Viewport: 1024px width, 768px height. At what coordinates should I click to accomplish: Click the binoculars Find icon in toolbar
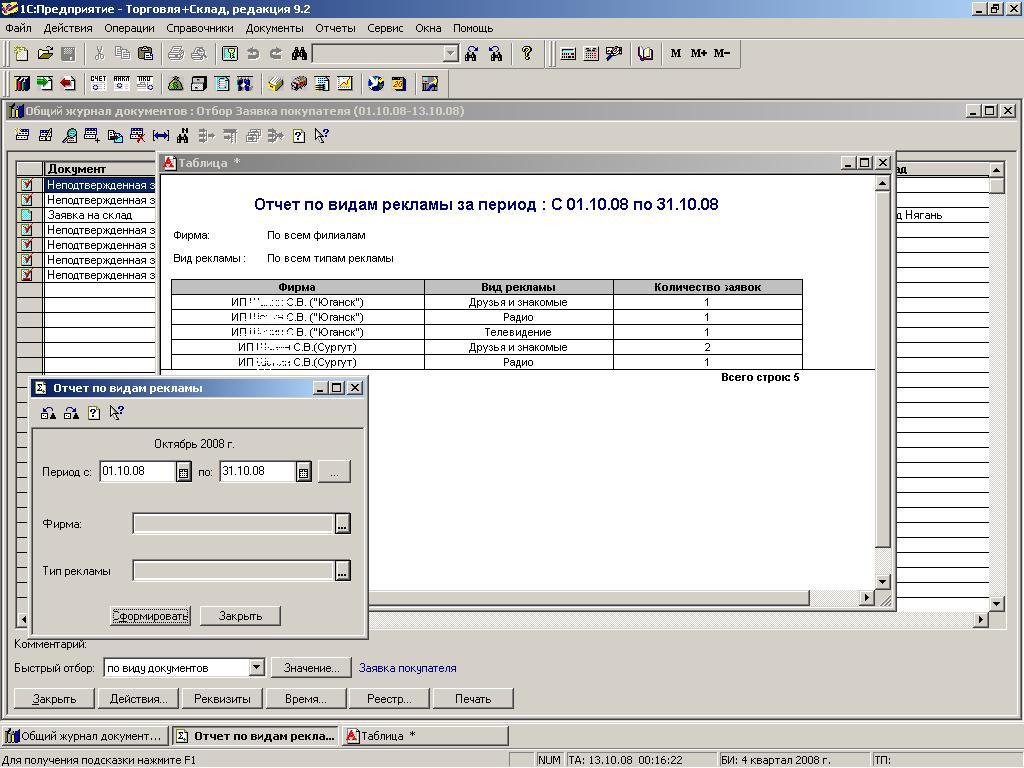(x=299, y=54)
